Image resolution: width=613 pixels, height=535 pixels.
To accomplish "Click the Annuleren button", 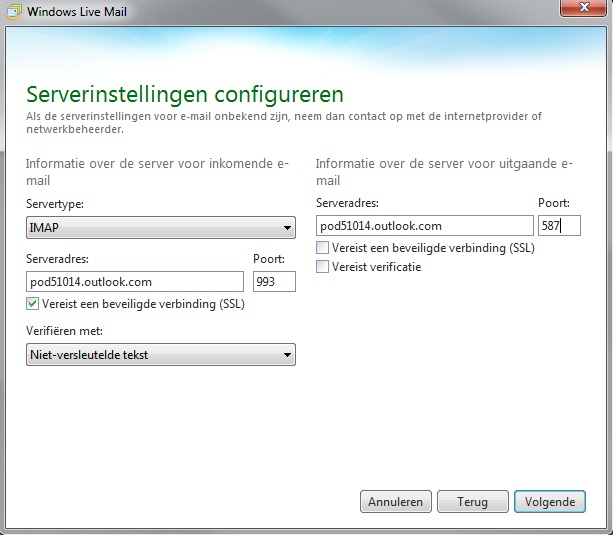I will tap(396, 502).
